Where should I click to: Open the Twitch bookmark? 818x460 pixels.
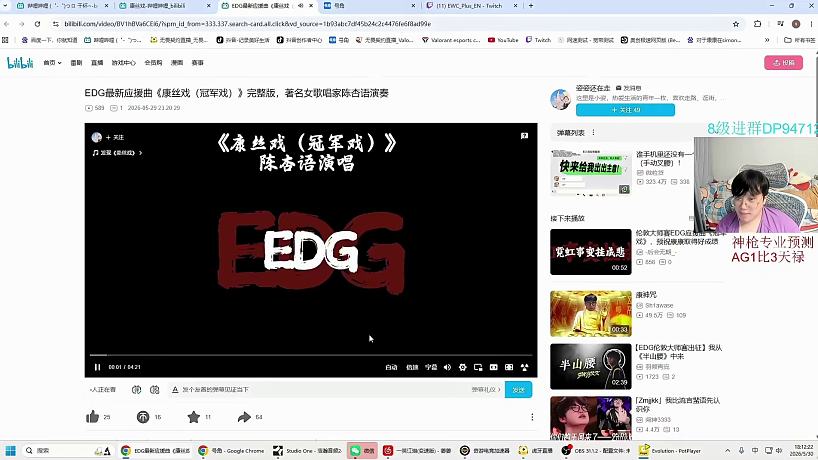(538, 40)
